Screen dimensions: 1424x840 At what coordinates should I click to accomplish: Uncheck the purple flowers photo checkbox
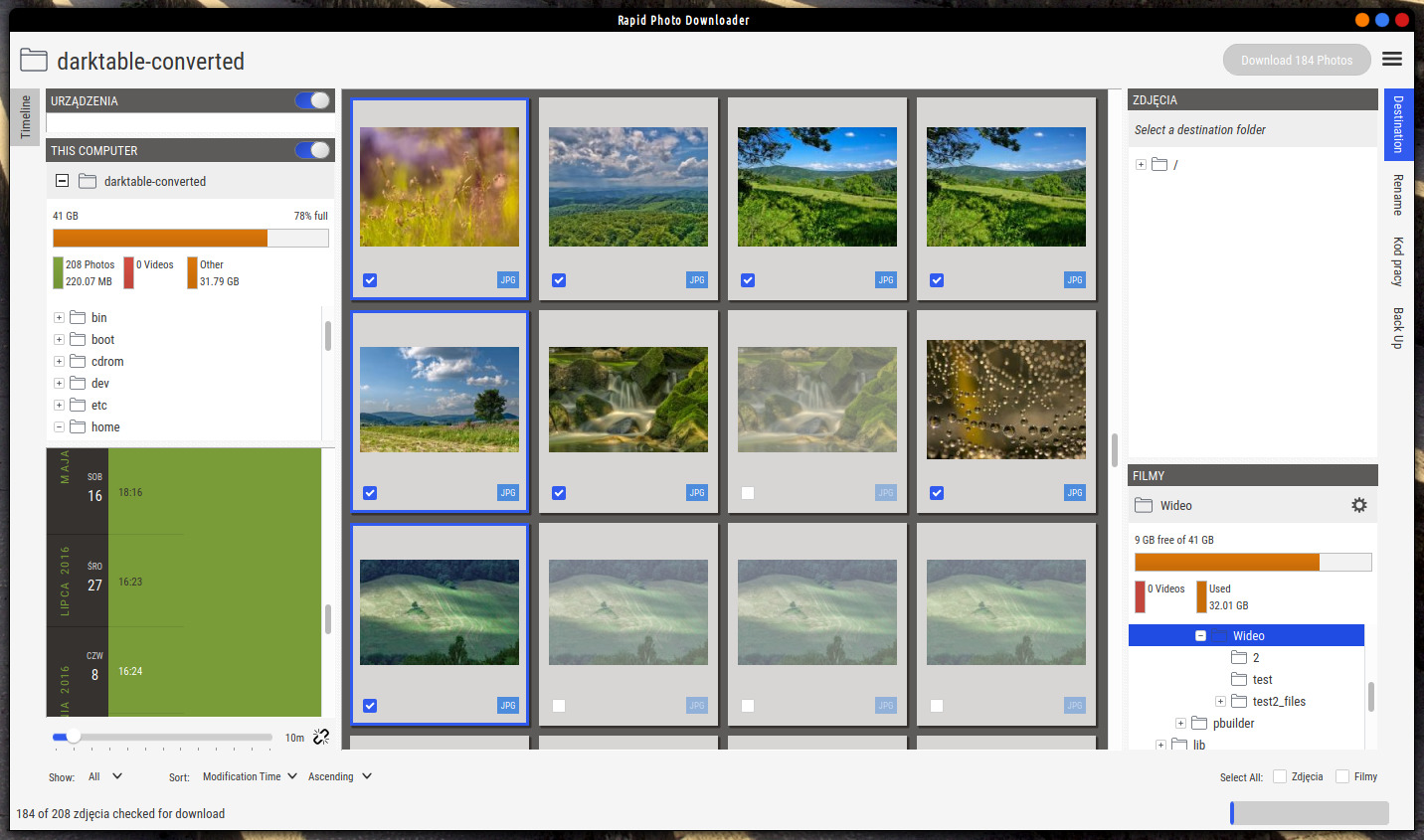click(x=370, y=280)
